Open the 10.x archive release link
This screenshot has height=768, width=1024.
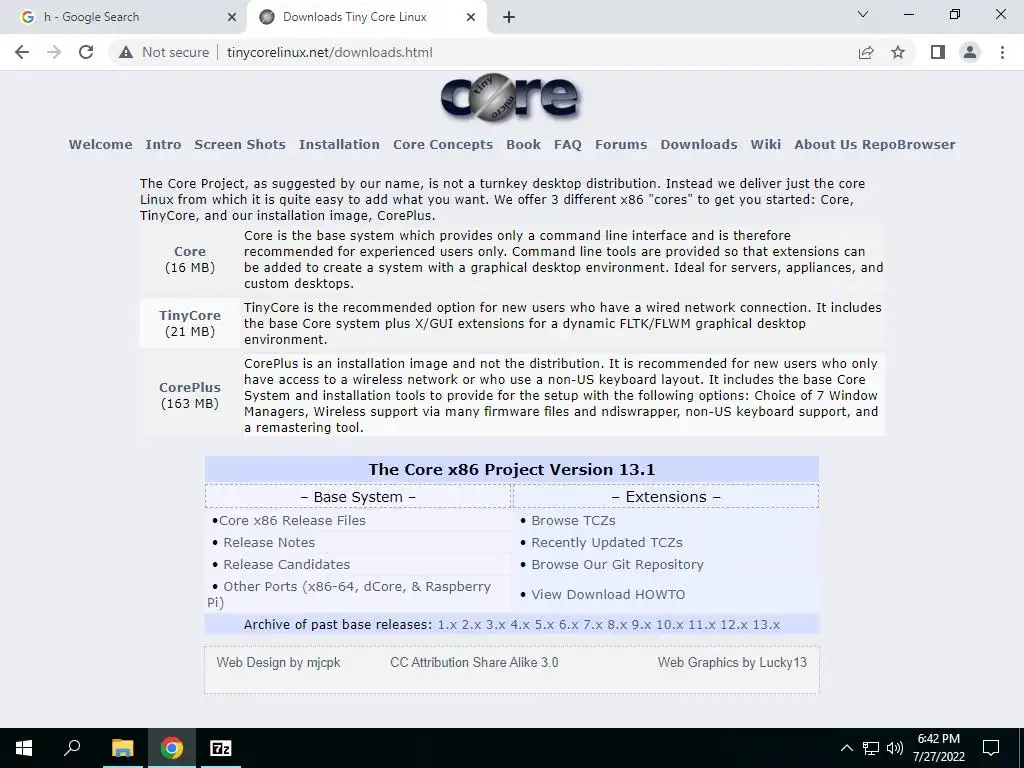point(669,624)
